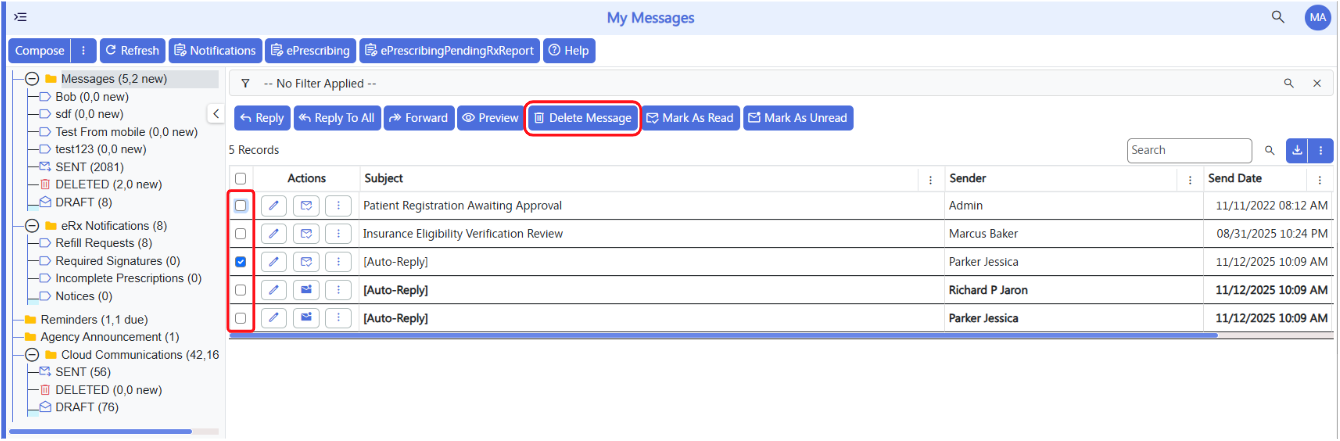Check the Richard P Jaron message row
This screenshot has height=441, width=1340.
(x=240, y=290)
